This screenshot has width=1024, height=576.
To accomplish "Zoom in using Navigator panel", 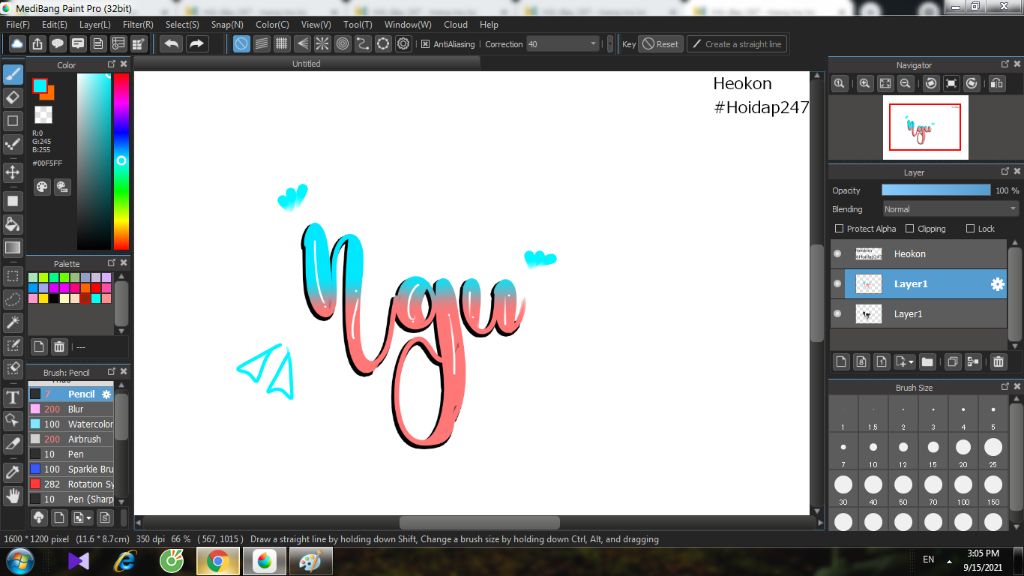I will pos(865,84).
